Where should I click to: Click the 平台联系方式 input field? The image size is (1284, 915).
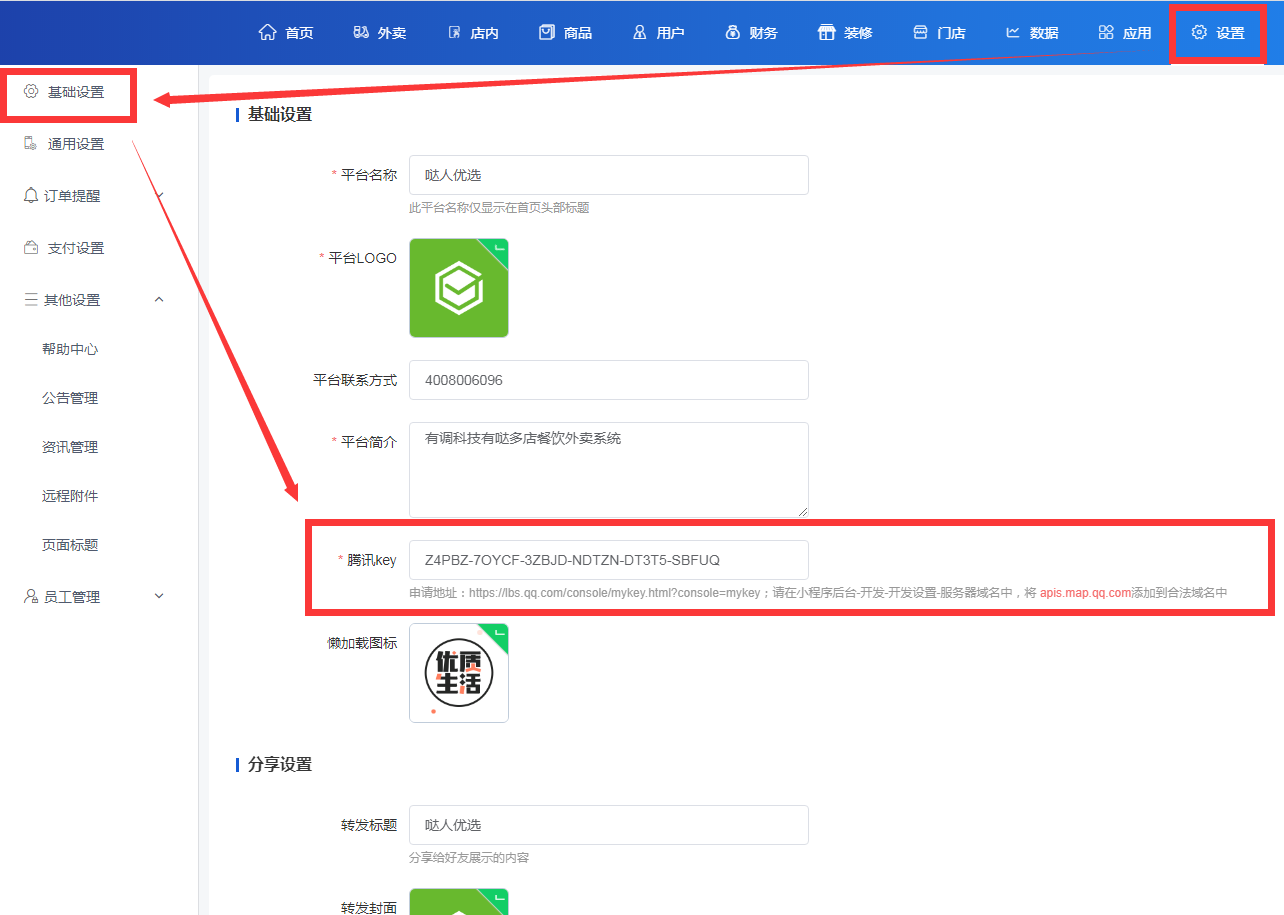click(609, 380)
